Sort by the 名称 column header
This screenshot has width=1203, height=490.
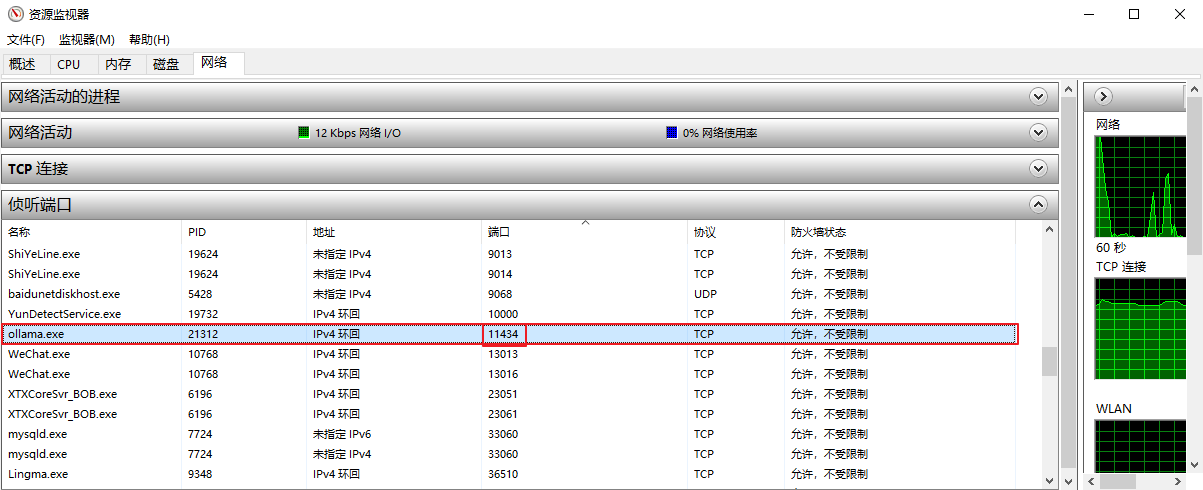(x=91, y=232)
